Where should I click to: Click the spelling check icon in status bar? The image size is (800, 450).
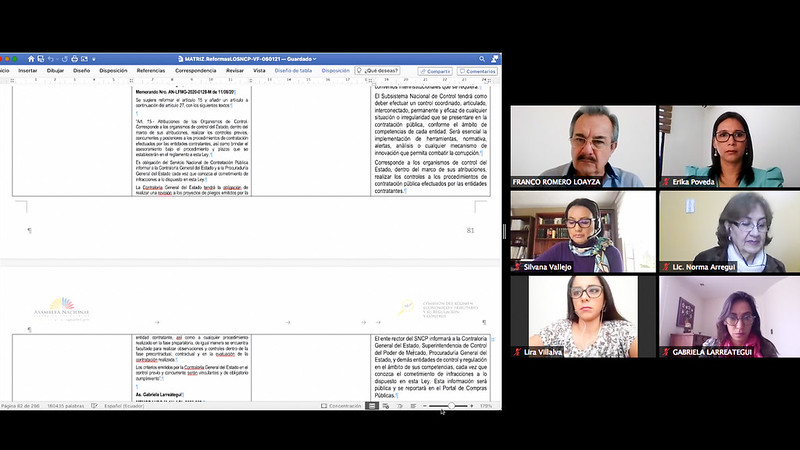click(94, 406)
